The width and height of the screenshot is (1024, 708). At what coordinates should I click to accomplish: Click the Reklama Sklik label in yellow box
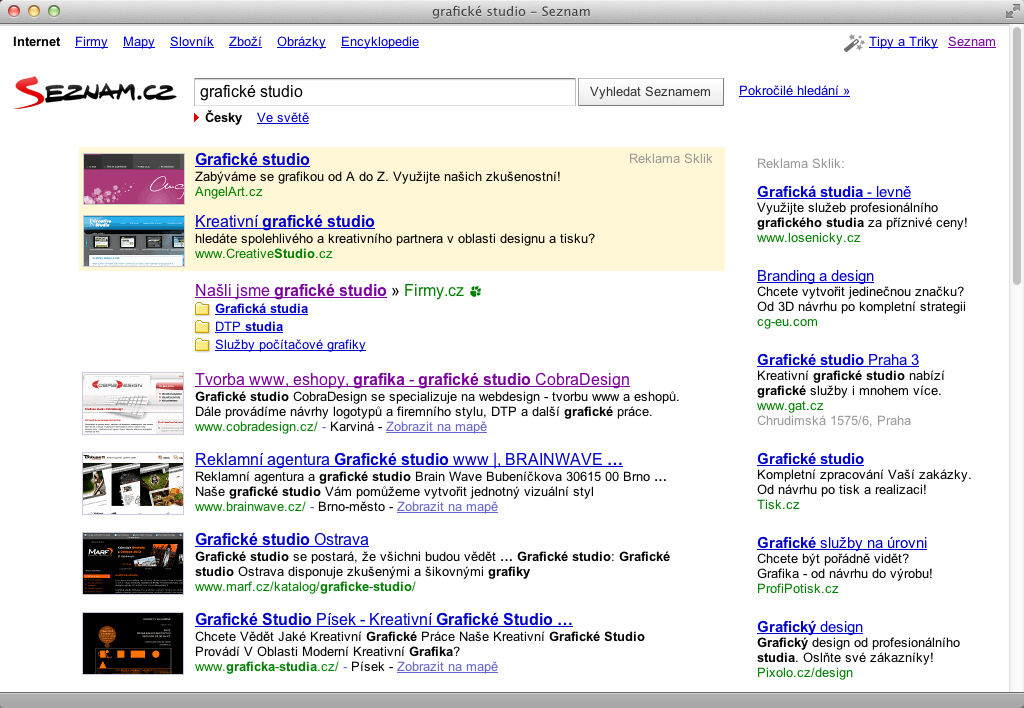pyautogui.click(x=670, y=159)
